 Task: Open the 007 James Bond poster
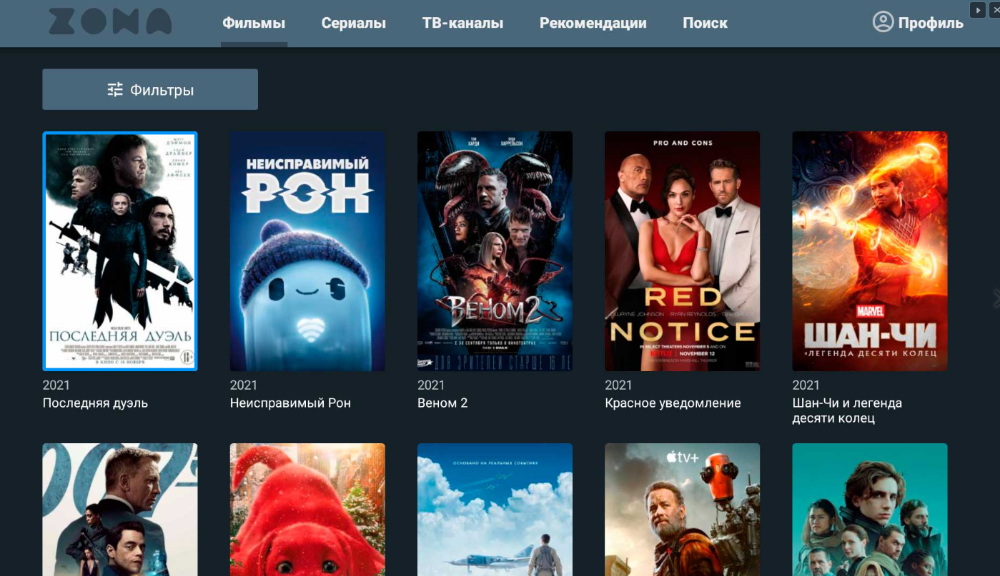coord(120,510)
